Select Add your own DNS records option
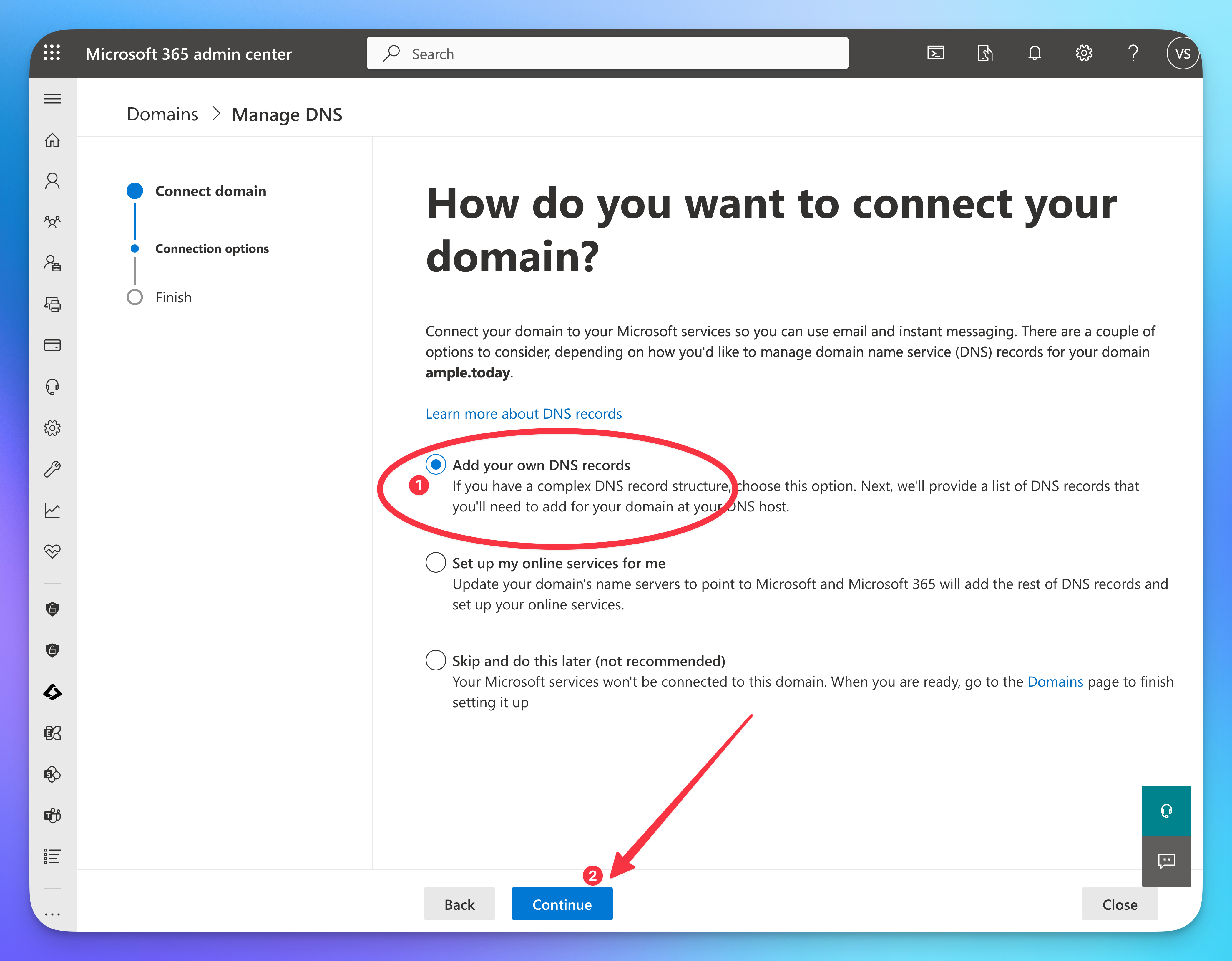1232x961 pixels. coord(436,464)
